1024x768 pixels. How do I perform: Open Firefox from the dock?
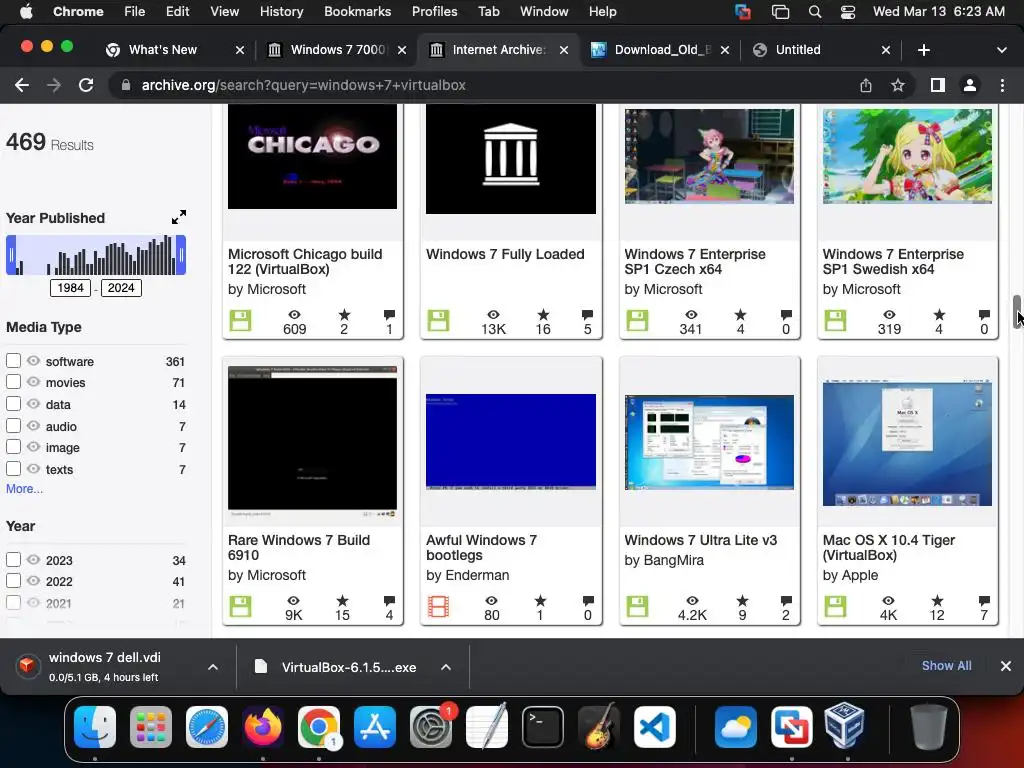[x=263, y=727]
